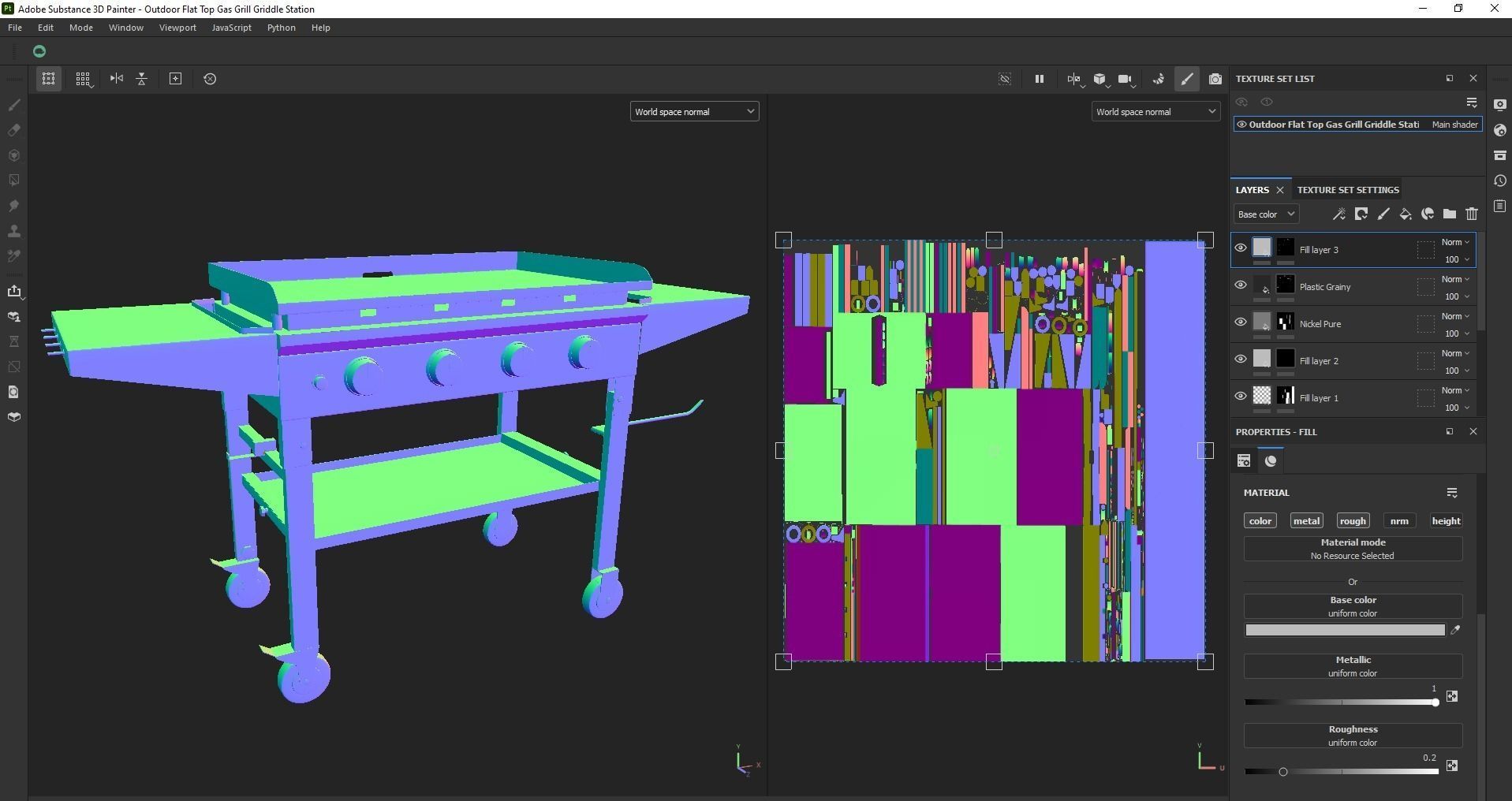Pause the engine computations
This screenshot has height=801, width=1512.
(x=1040, y=79)
